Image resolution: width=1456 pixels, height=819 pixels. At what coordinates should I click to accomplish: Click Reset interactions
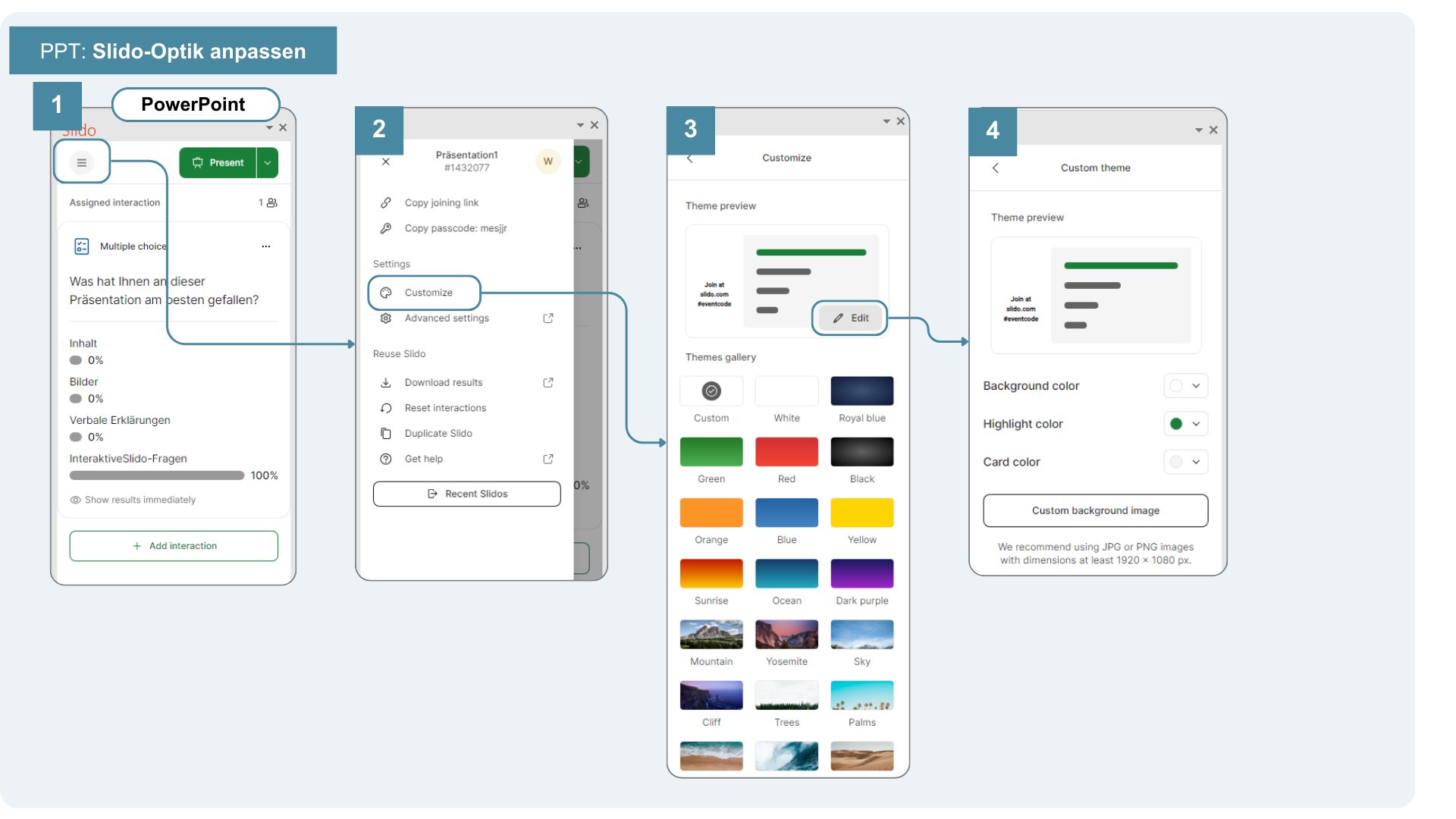pyautogui.click(x=445, y=408)
